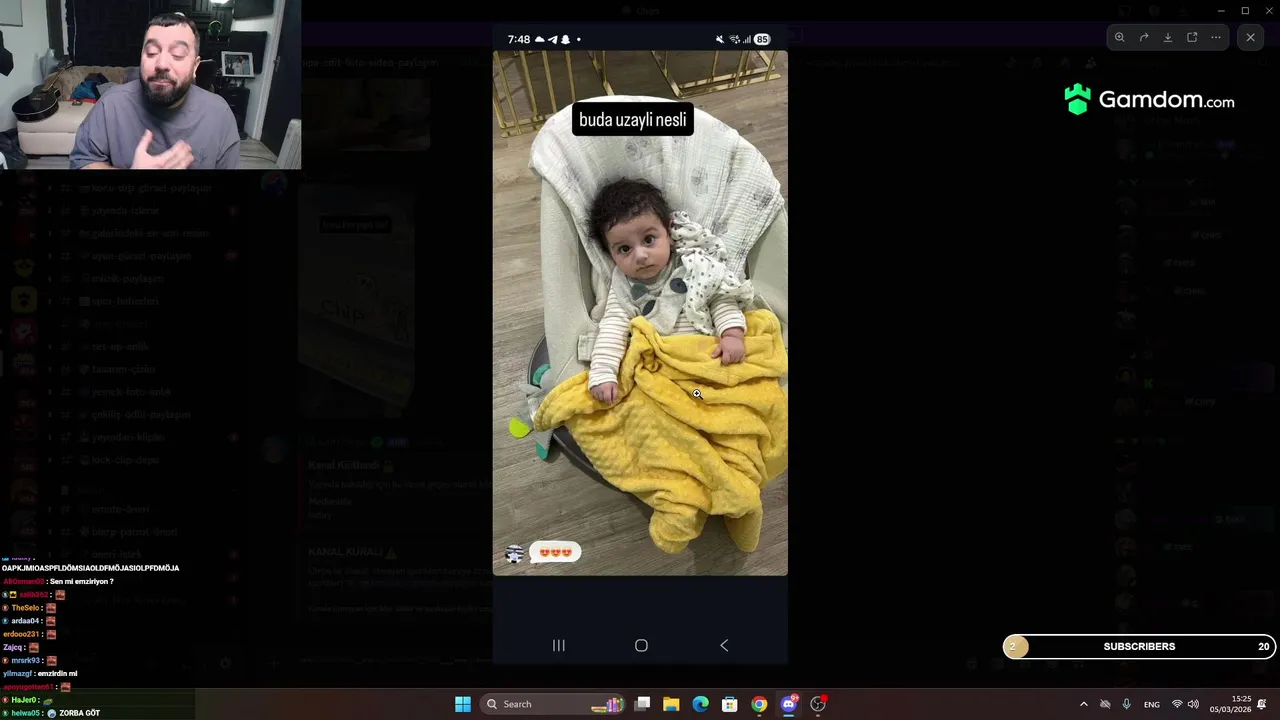Open the volume control in system tray
The width and height of the screenshot is (1280, 720).
[1193, 704]
